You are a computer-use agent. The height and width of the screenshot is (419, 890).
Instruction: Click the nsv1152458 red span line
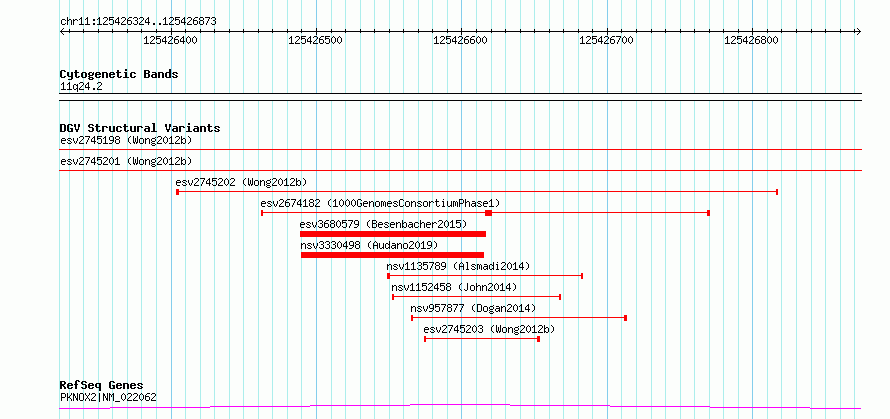(477, 297)
